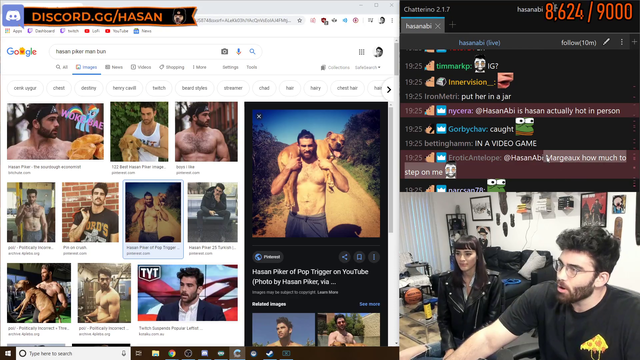Open Task View on the taskbar
The image size is (640, 360).
click(139, 353)
